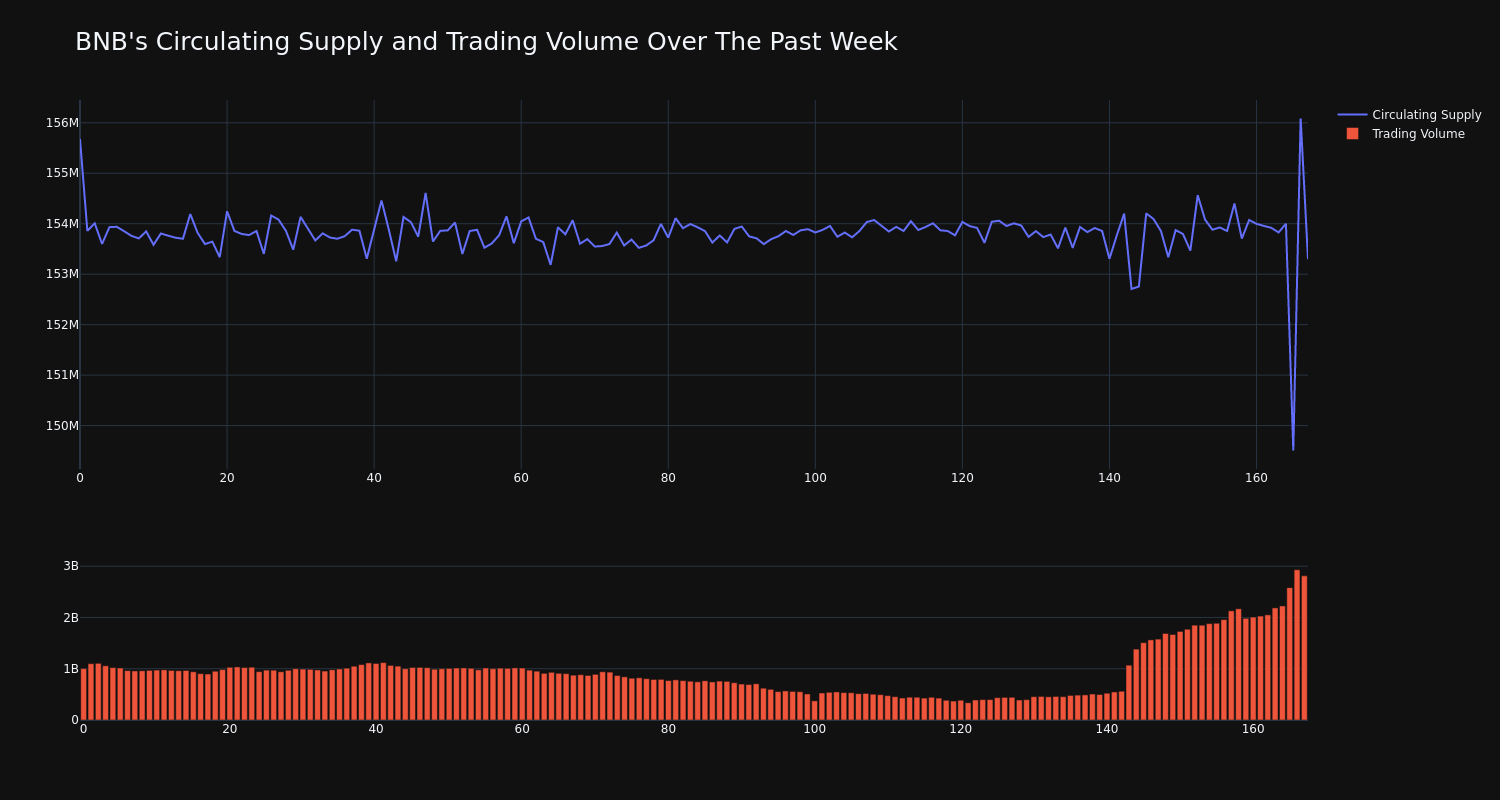Click the chart title about BNB's supply
Viewport: 1500px width, 800px height.
point(486,42)
